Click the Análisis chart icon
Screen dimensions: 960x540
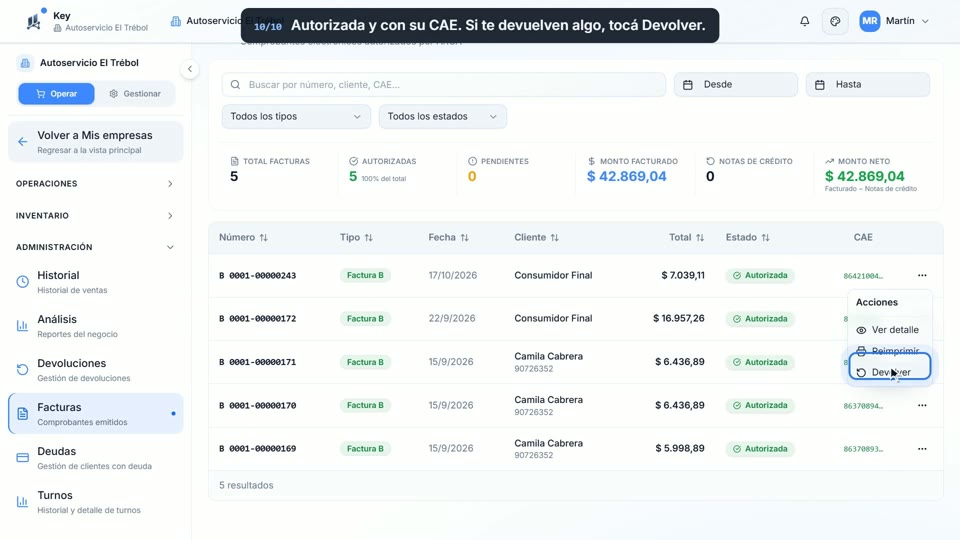pos(23,326)
